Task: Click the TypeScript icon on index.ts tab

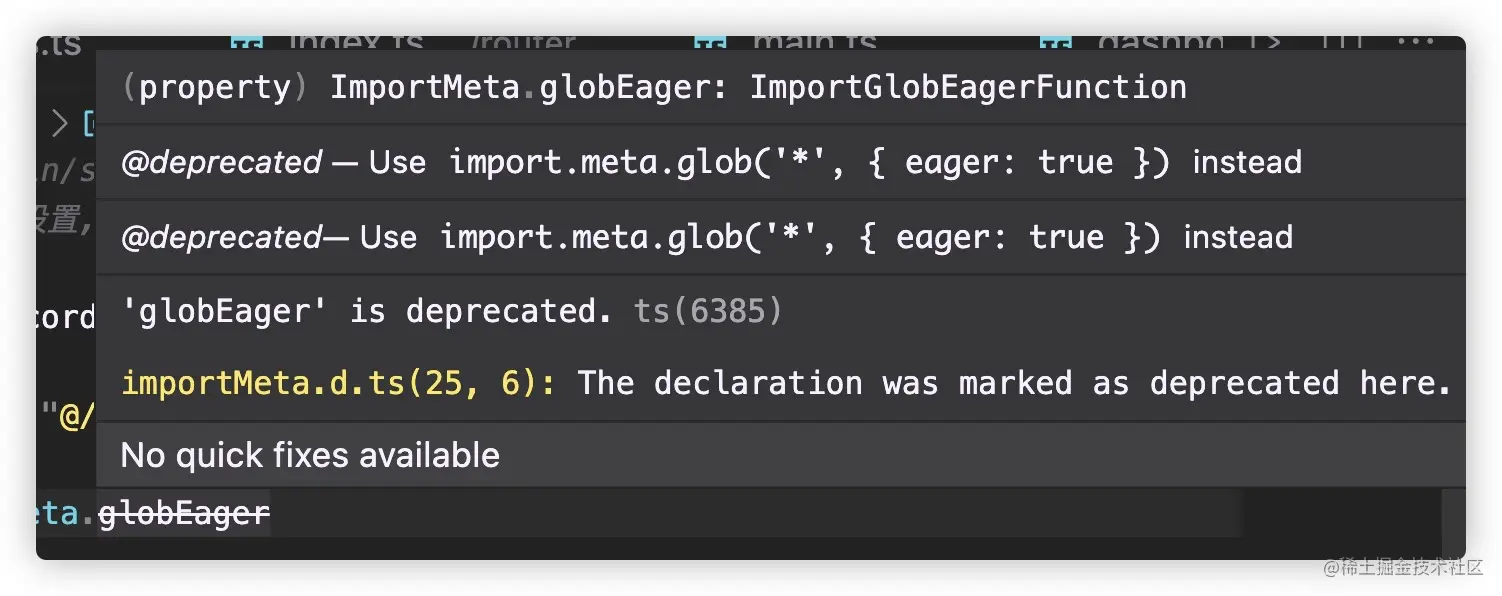Action: click(246, 44)
